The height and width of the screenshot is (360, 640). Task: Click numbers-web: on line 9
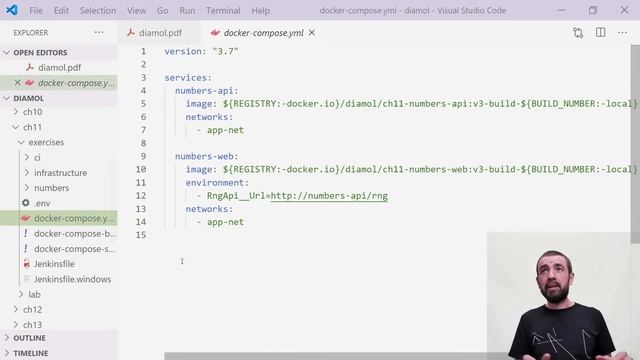tap(207, 156)
